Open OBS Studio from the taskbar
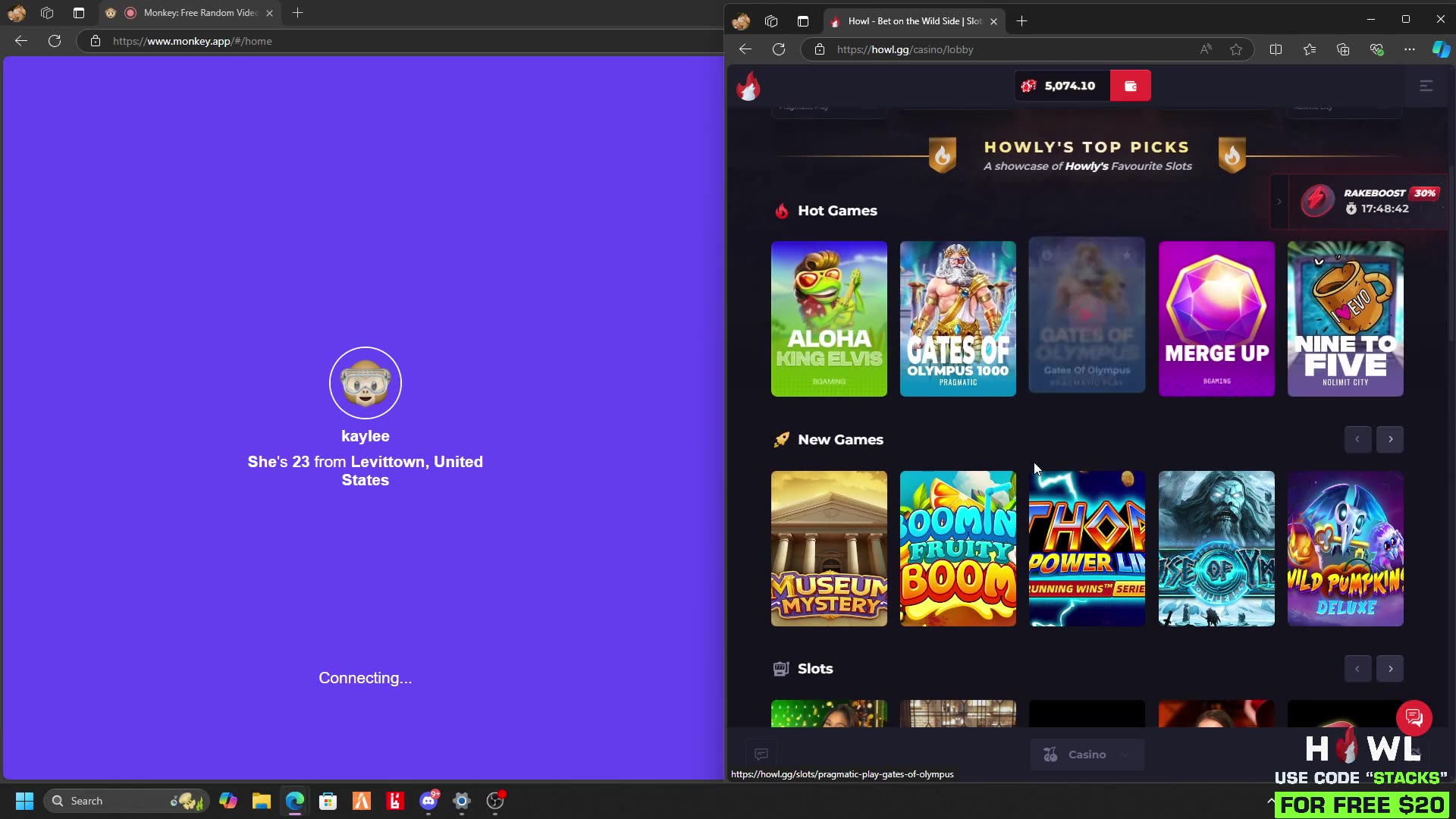1456x819 pixels. (495, 801)
